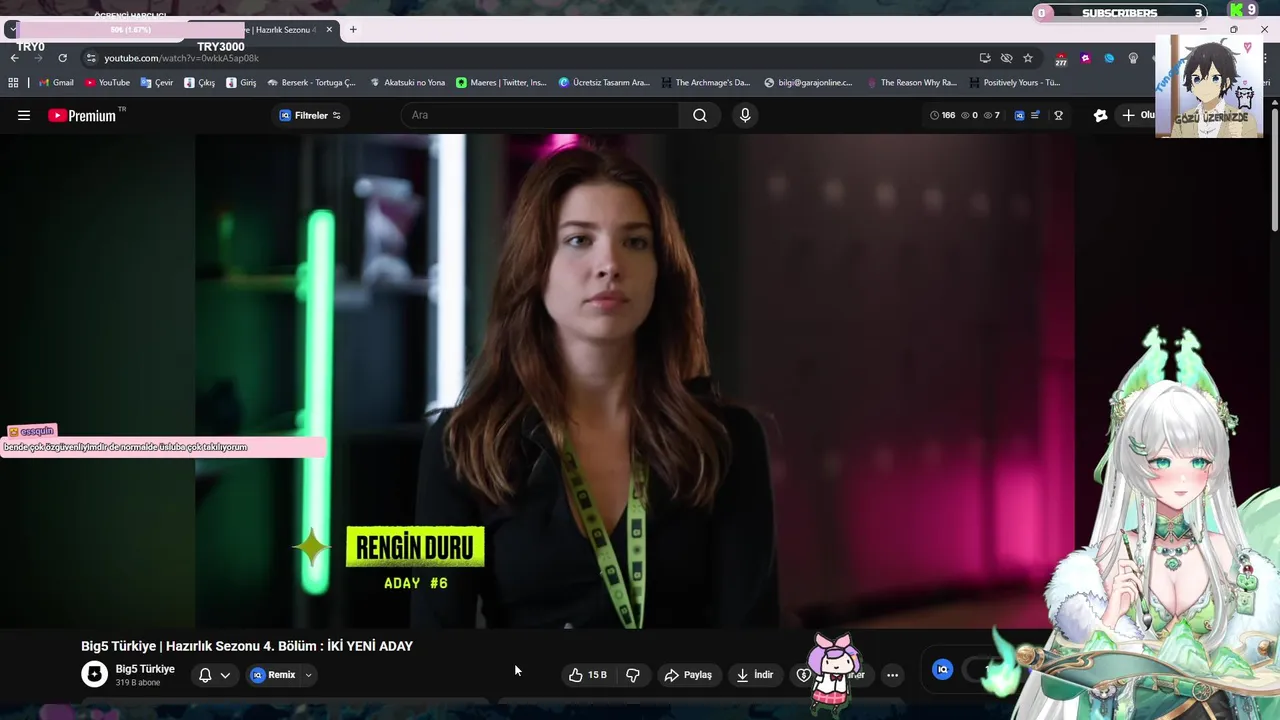Open the Big5 Türkiye channel name link

coord(145,669)
